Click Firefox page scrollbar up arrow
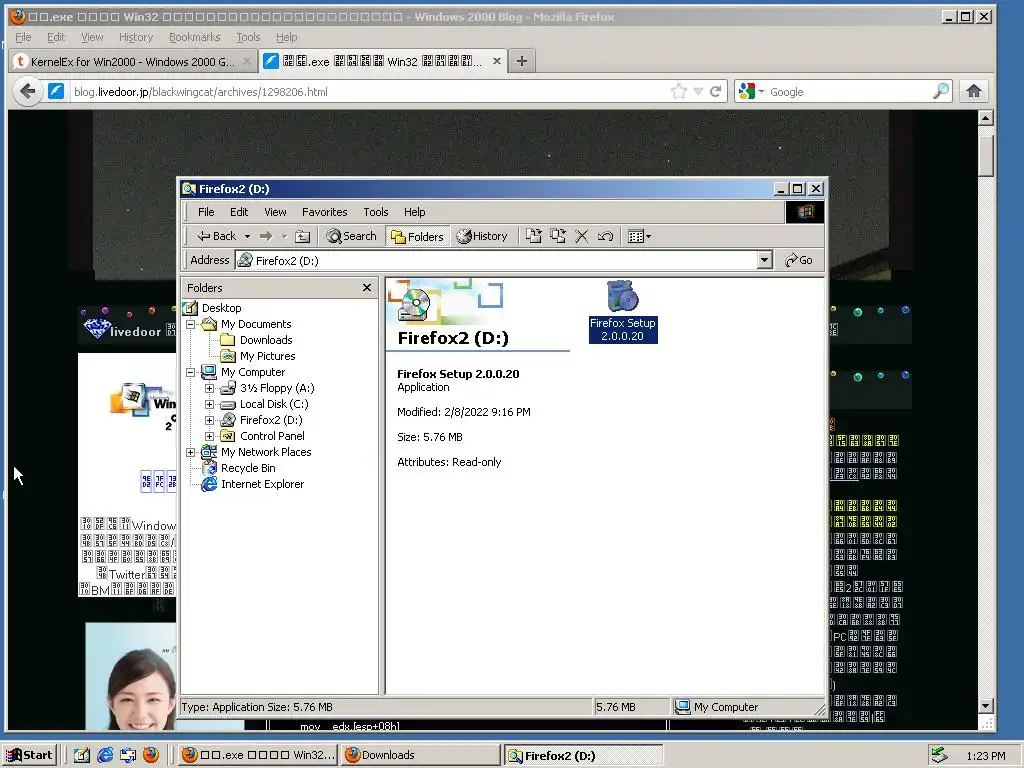 (x=986, y=118)
